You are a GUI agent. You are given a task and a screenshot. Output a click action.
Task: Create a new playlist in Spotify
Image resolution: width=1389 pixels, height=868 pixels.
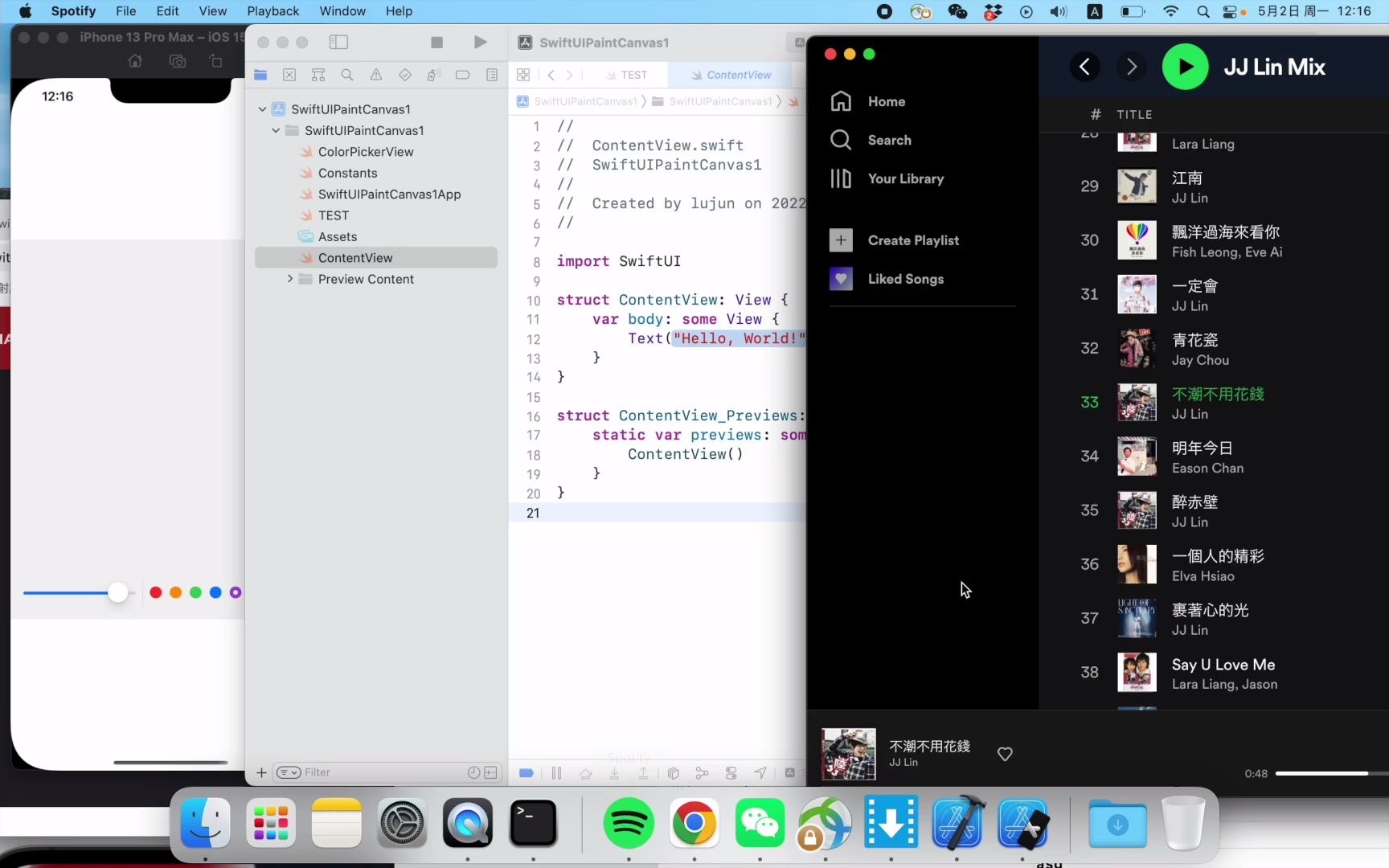913,240
